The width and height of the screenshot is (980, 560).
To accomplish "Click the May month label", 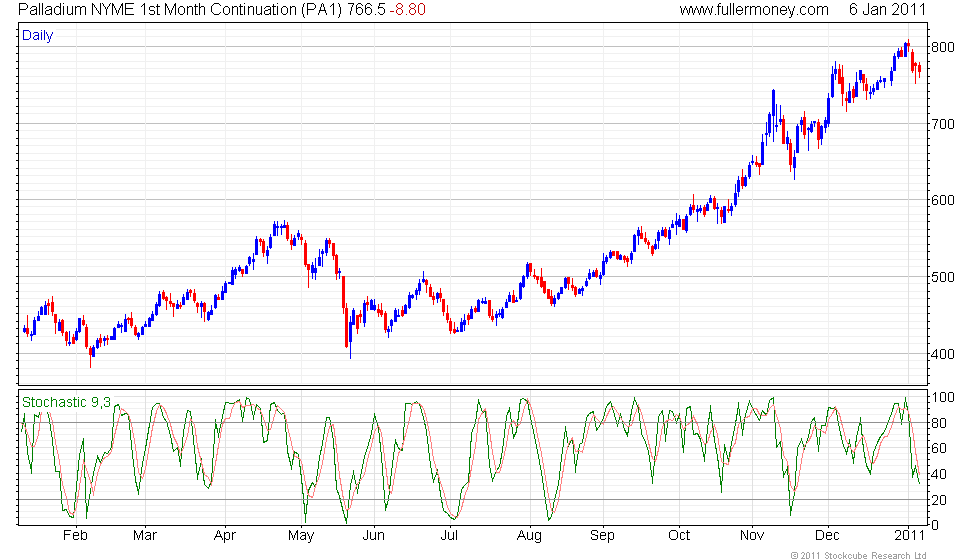I will pyautogui.click(x=301, y=536).
